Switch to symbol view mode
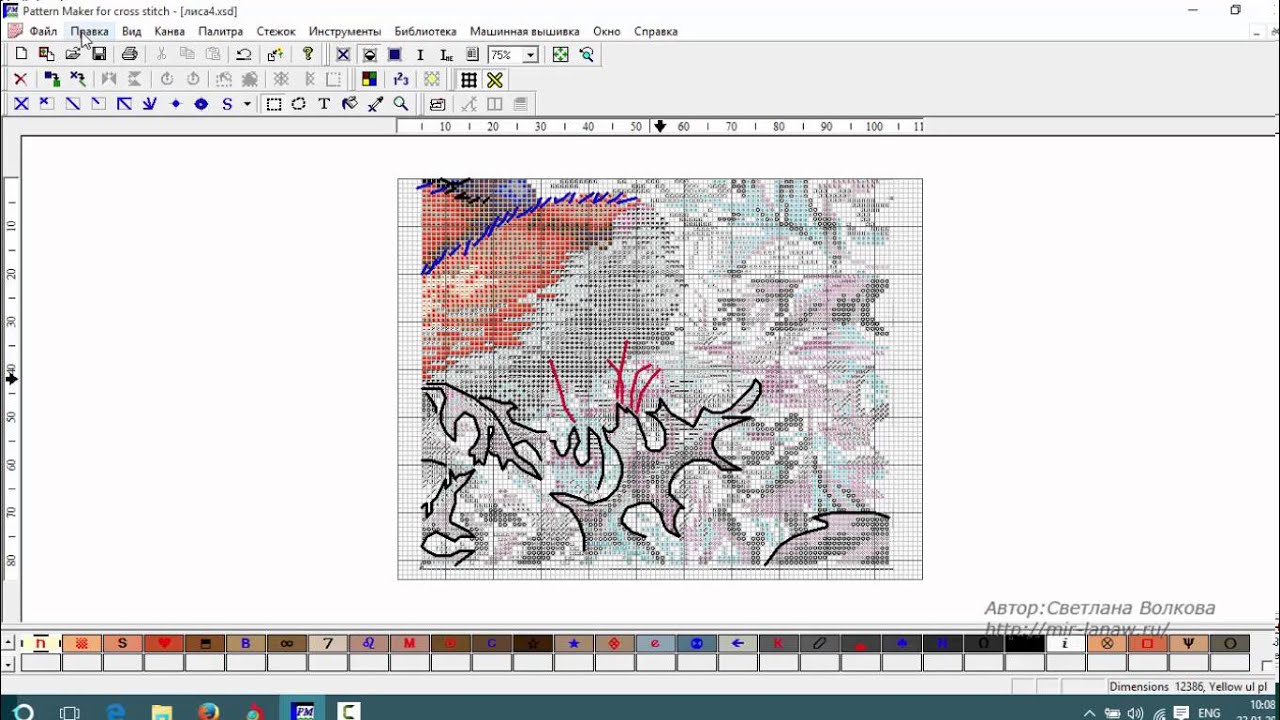Image resolution: width=1280 pixels, height=720 pixels. 369,55
